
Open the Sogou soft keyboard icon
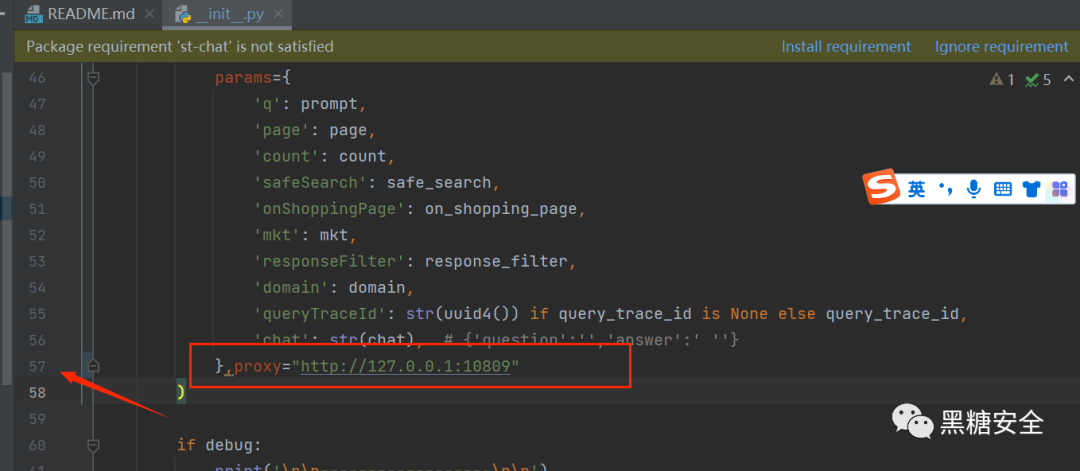1002,189
